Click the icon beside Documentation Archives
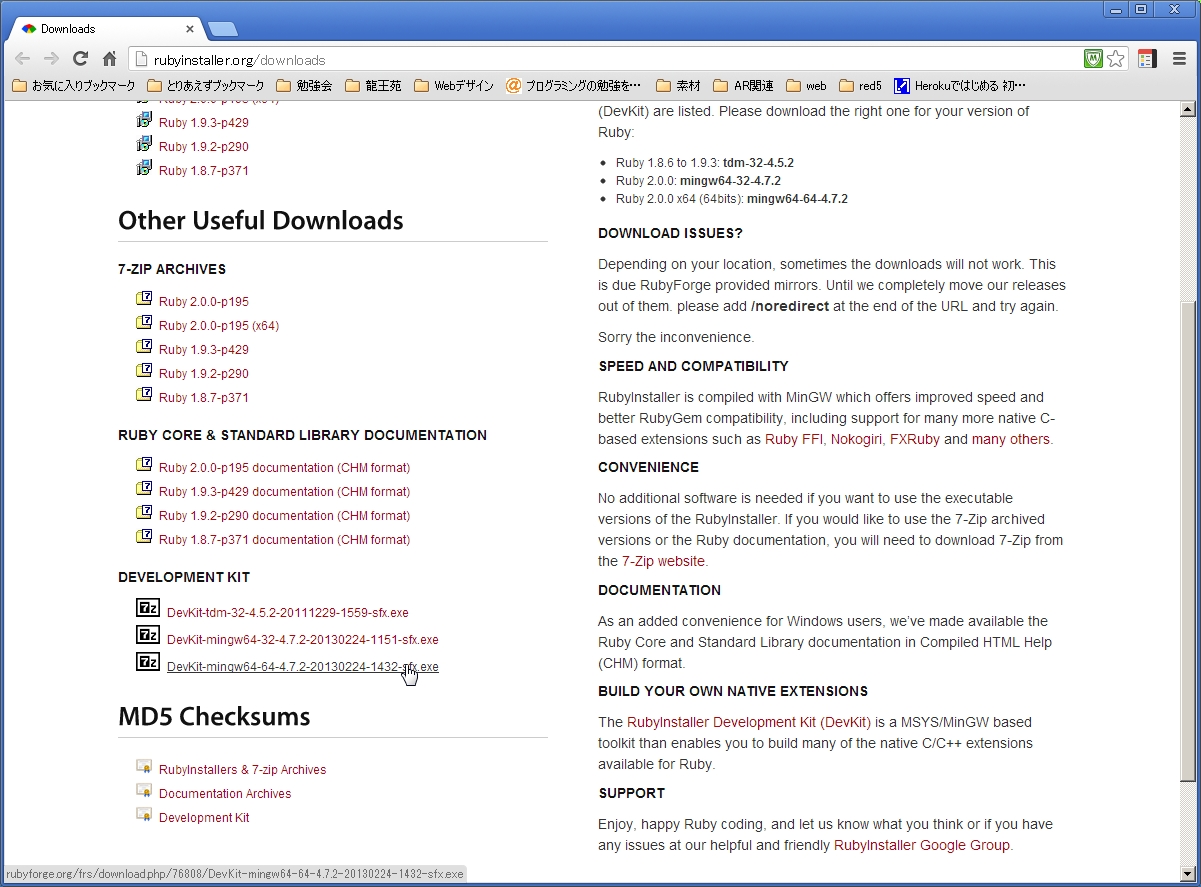Viewport: 1201px width, 887px height. pyautogui.click(x=144, y=791)
